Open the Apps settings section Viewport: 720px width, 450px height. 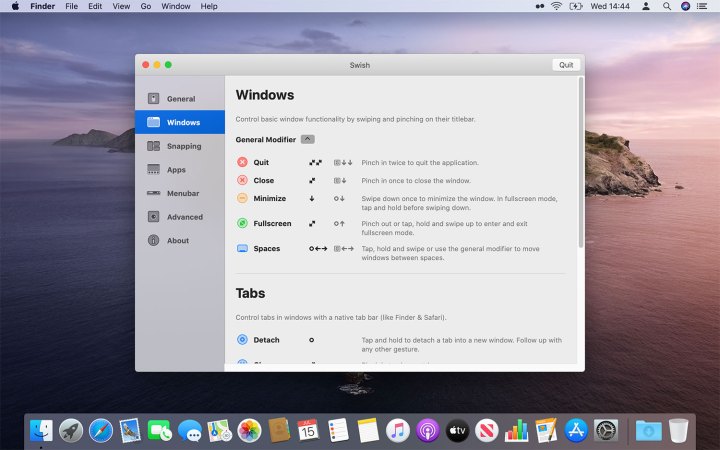click(x=175, y=170)
